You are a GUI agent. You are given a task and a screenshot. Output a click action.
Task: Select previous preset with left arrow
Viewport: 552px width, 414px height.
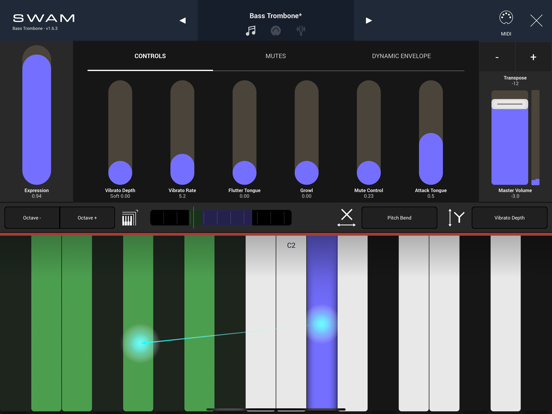[182, 20]
